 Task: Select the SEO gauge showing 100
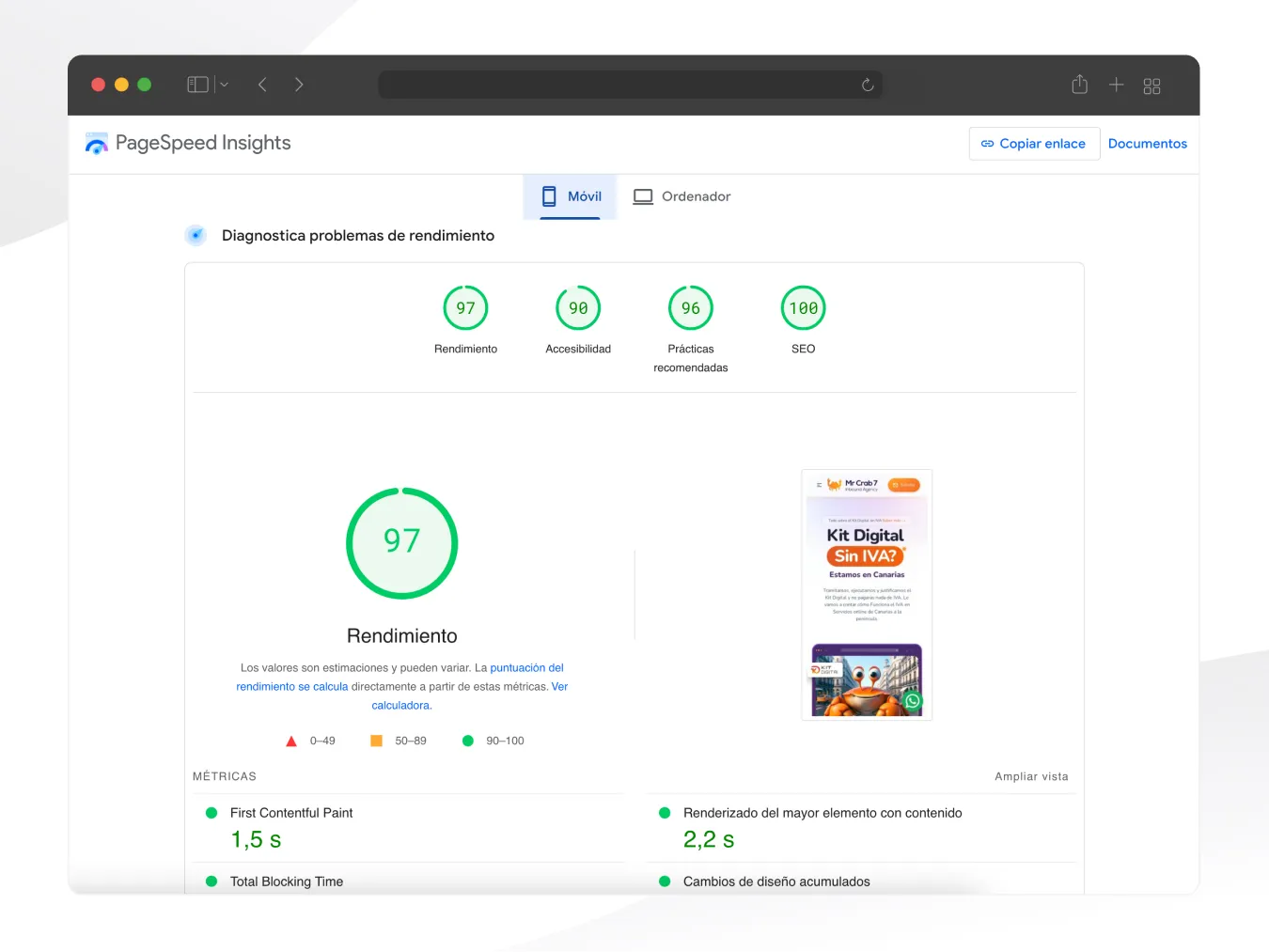point(803,307)
